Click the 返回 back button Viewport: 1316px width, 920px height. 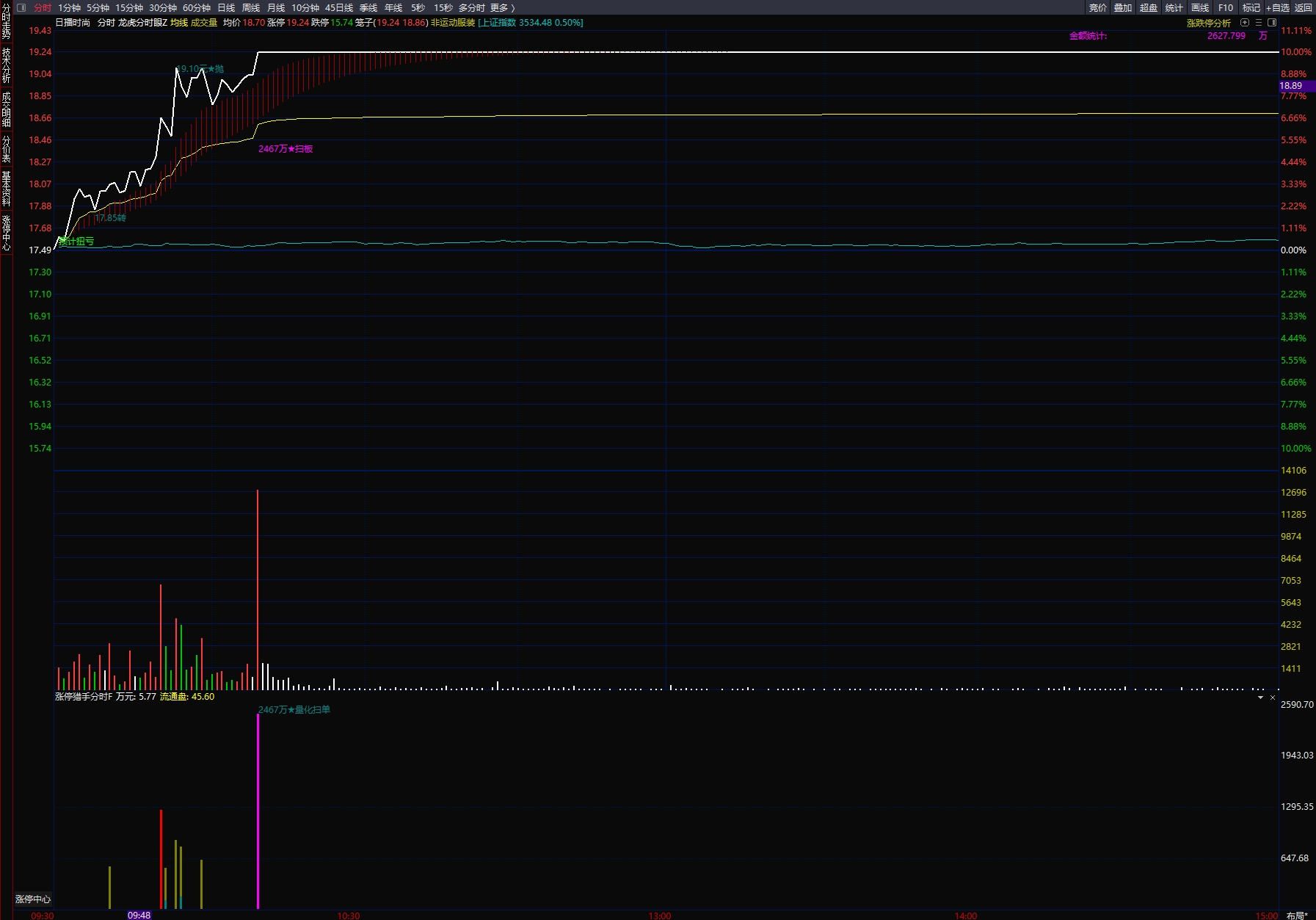(x=1304, y=8)
